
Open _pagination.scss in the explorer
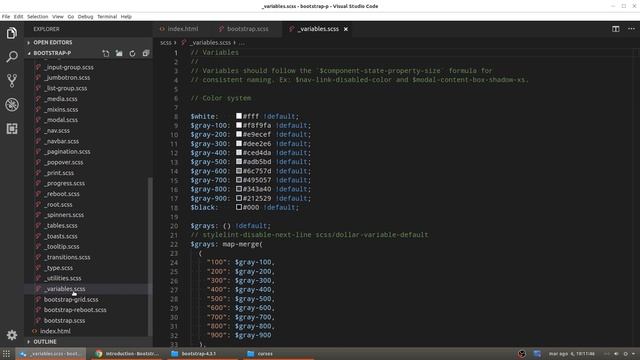[x=67, y=151]
